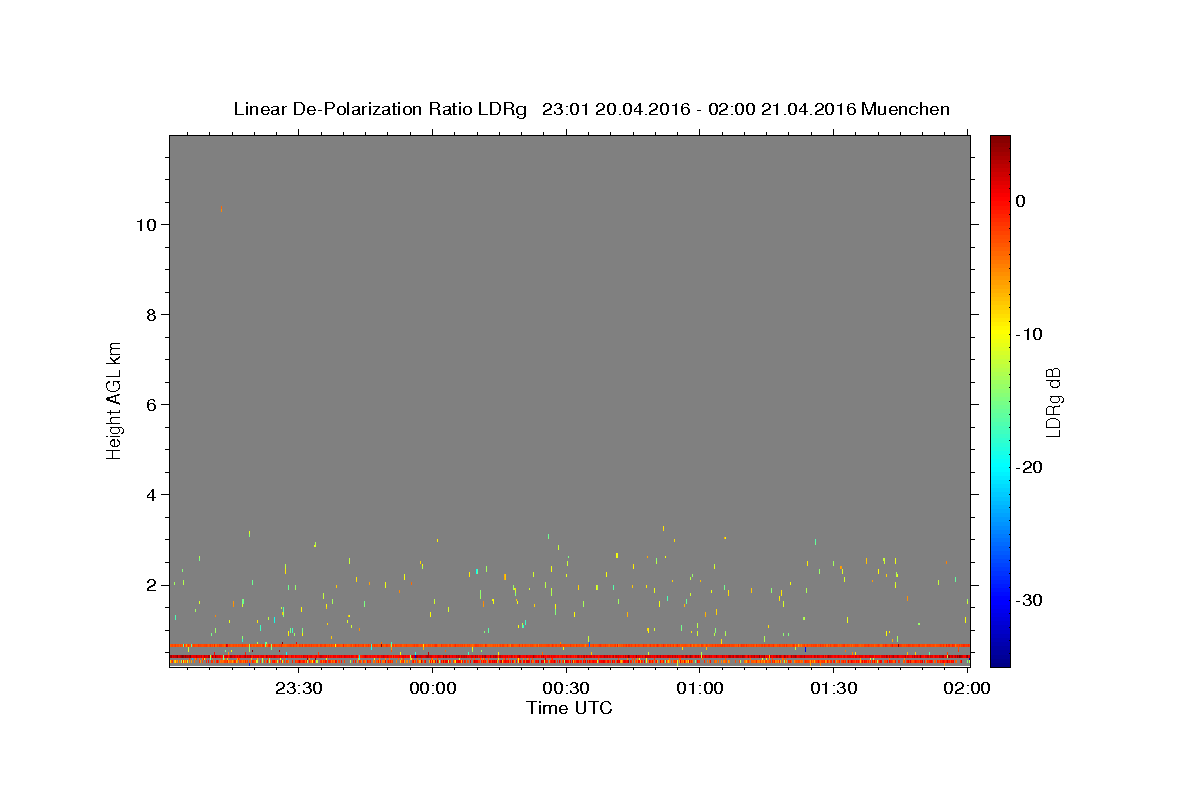The width and height of the screenshot is (1200, 800).
Task: Click the 23:30 time tick label
Action: 299,688
